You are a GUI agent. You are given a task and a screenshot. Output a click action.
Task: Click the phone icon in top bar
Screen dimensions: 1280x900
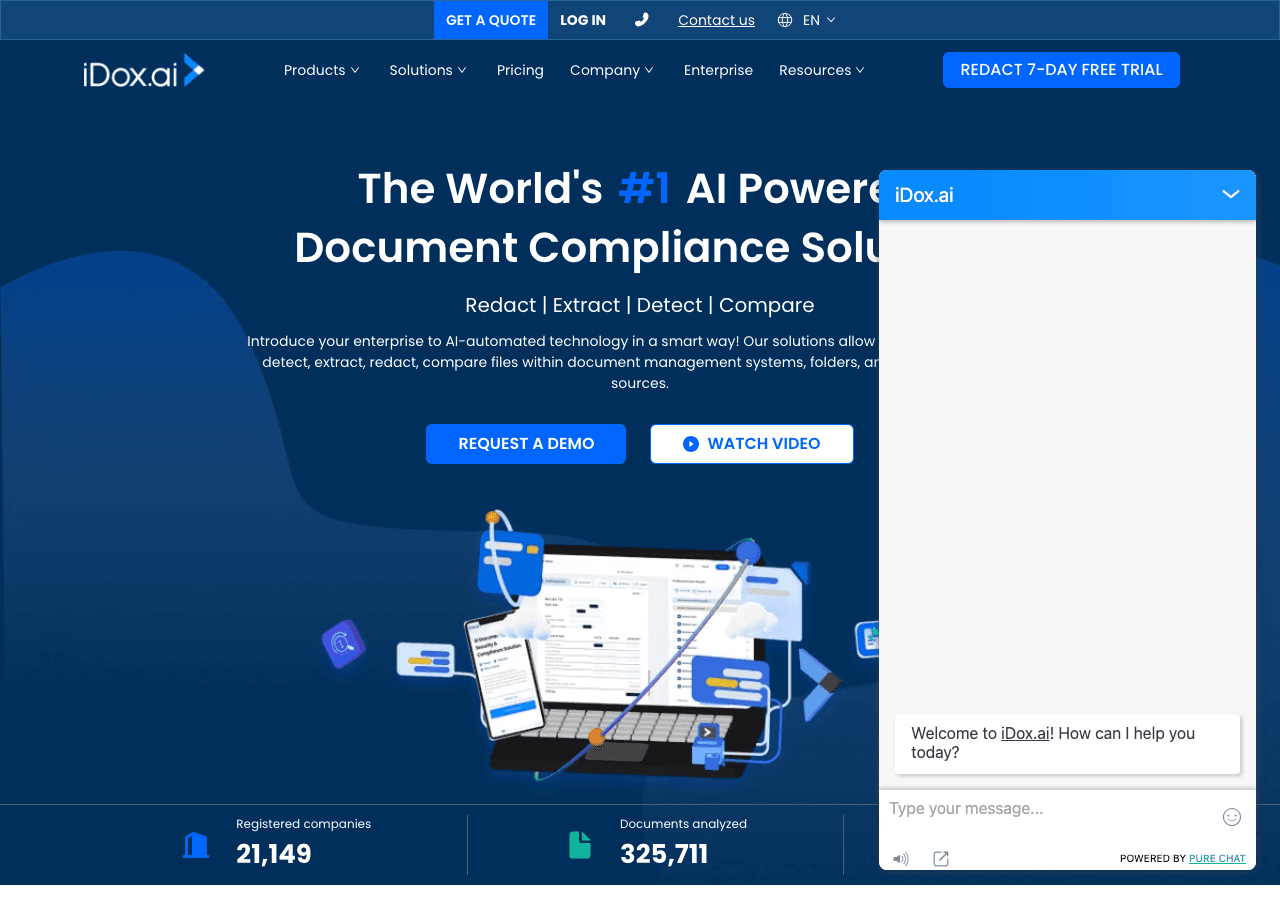pyautogui.click(x=642, y=20)
